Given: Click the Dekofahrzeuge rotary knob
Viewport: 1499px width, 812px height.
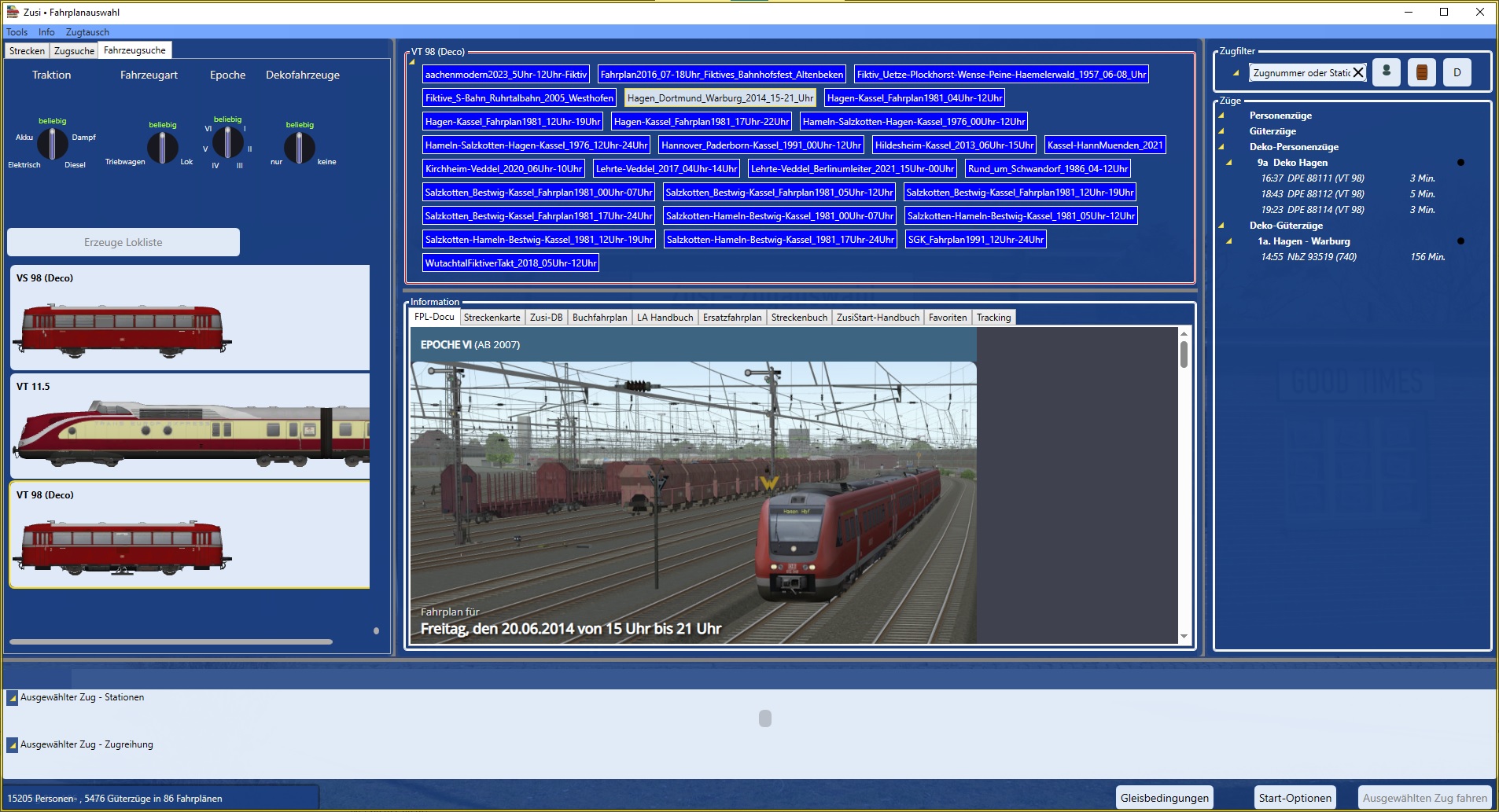Looking at the screenshot, I should click(299, 148).
